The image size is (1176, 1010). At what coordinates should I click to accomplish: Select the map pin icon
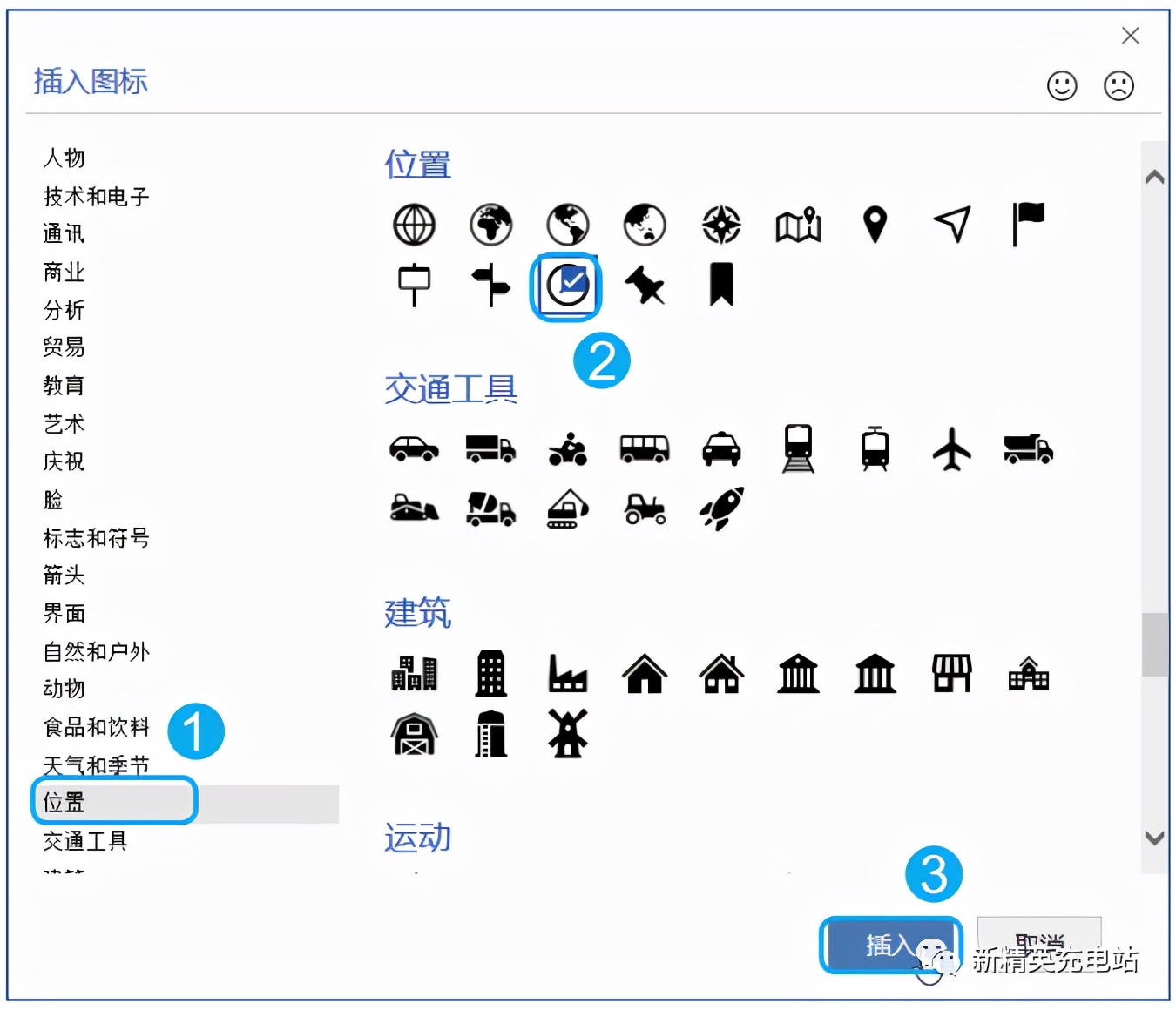tap(875, 225)
